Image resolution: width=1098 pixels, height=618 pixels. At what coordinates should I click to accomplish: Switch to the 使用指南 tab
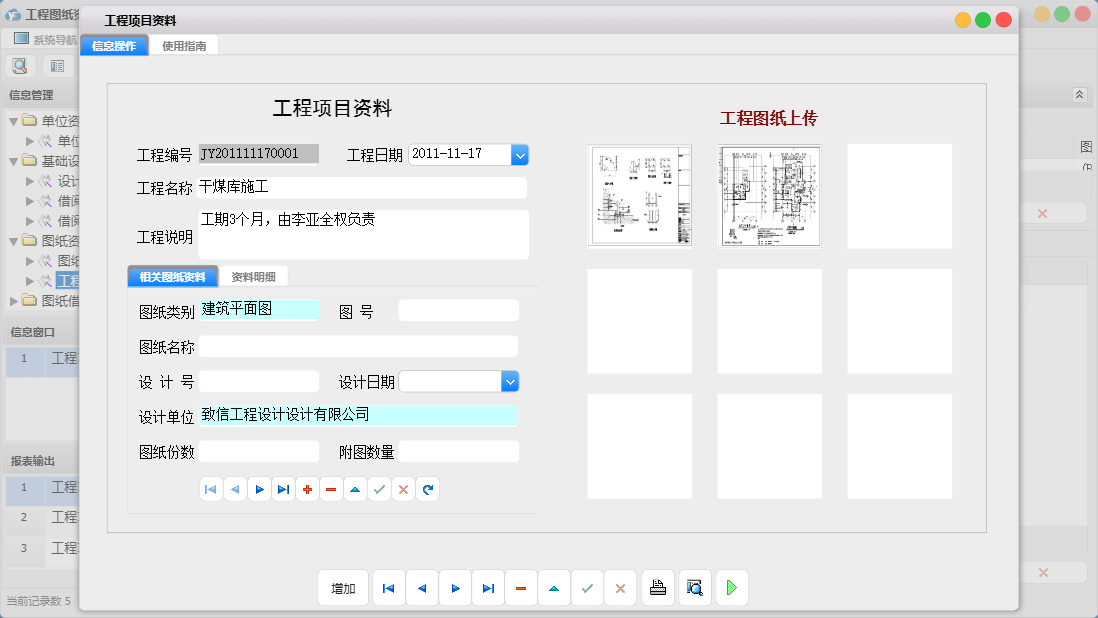pyautogui.click(x=184, y=44)
